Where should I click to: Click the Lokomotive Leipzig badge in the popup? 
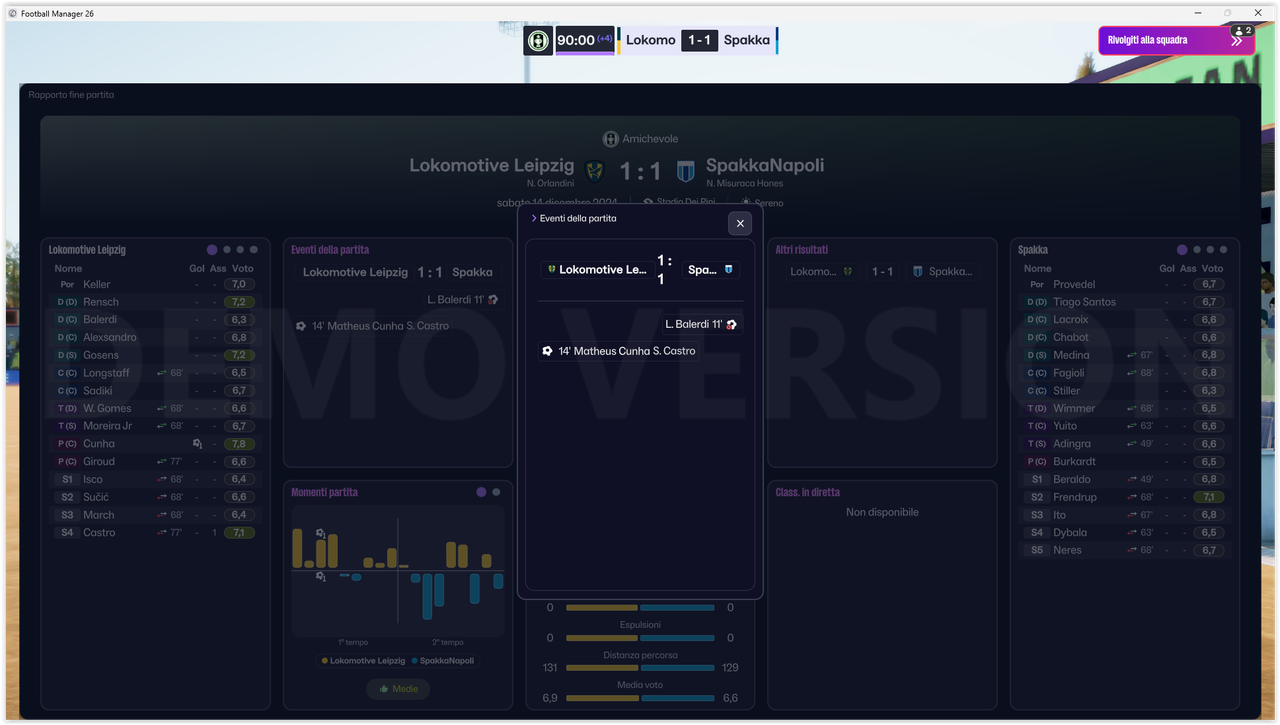551,270
